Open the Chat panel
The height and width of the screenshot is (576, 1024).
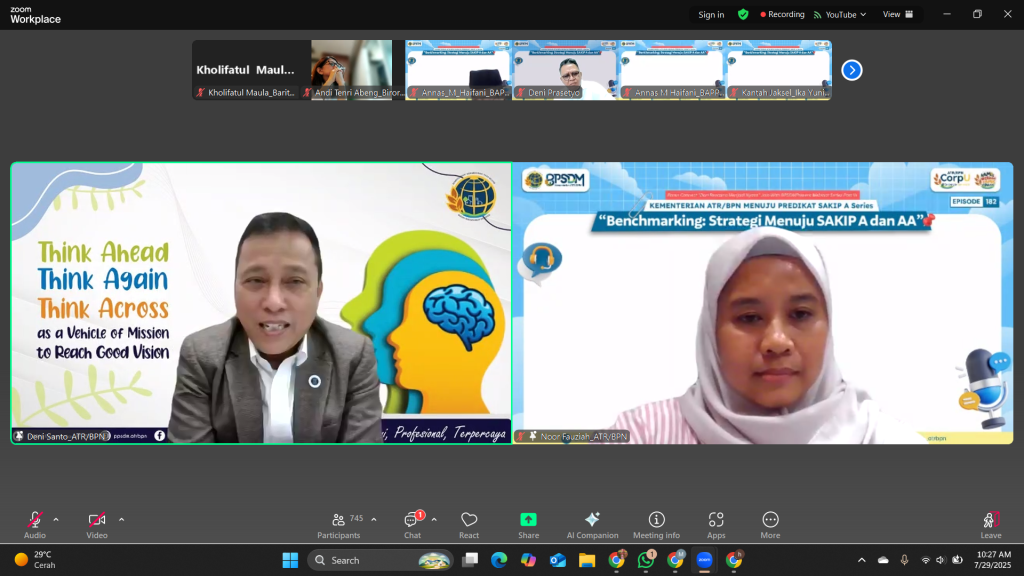[412, 524]
